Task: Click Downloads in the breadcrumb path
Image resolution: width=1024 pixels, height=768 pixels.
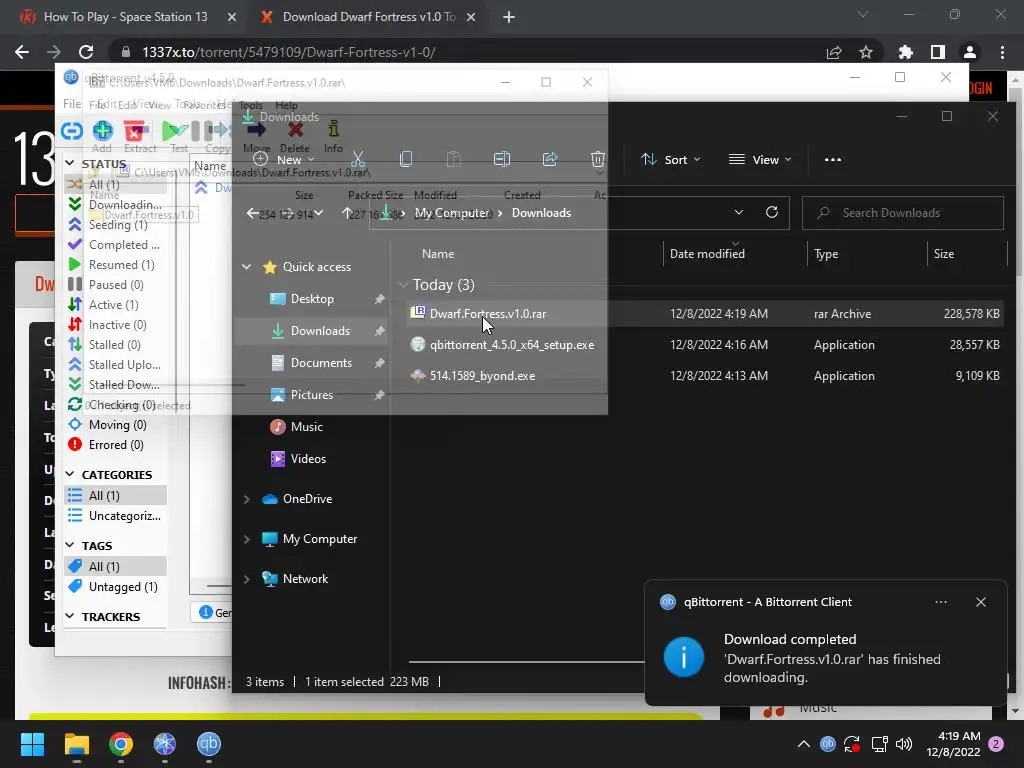Action: [541, 213]
